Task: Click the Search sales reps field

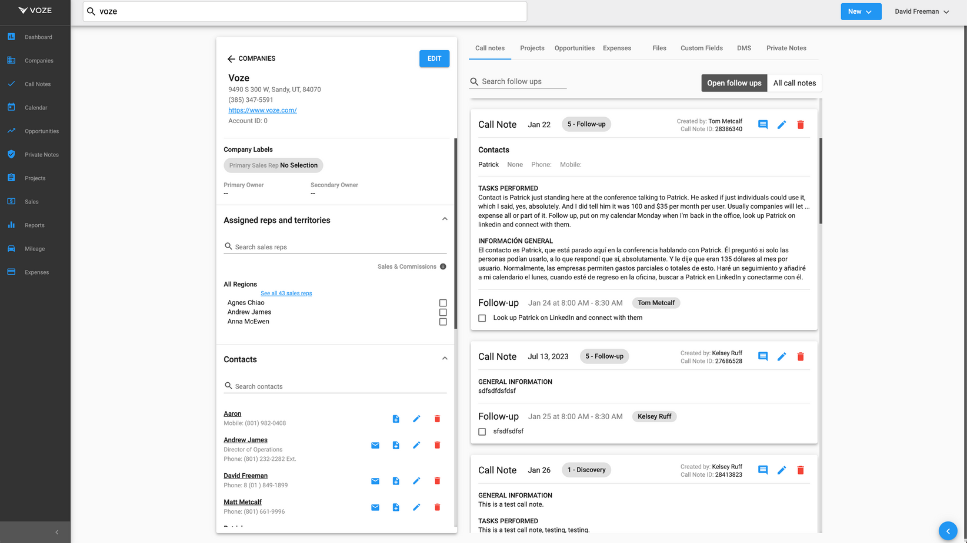Action: pyautogui.click(x=335, y=247)
